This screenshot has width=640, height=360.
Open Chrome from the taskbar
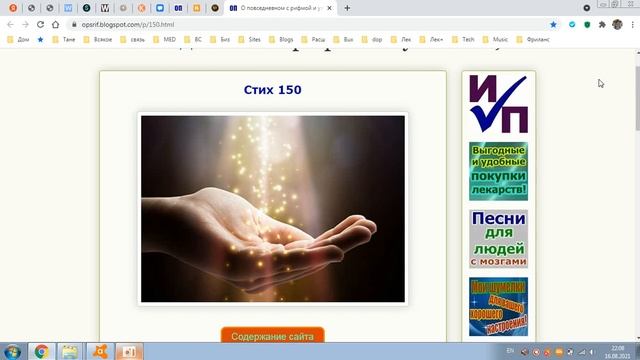(41, 351)
